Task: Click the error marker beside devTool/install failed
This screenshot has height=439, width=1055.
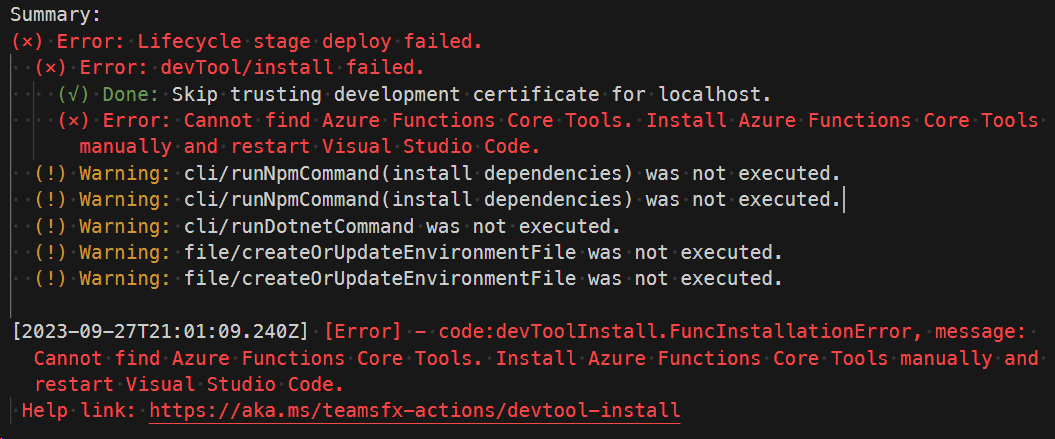Action: (x=51, y=68)
